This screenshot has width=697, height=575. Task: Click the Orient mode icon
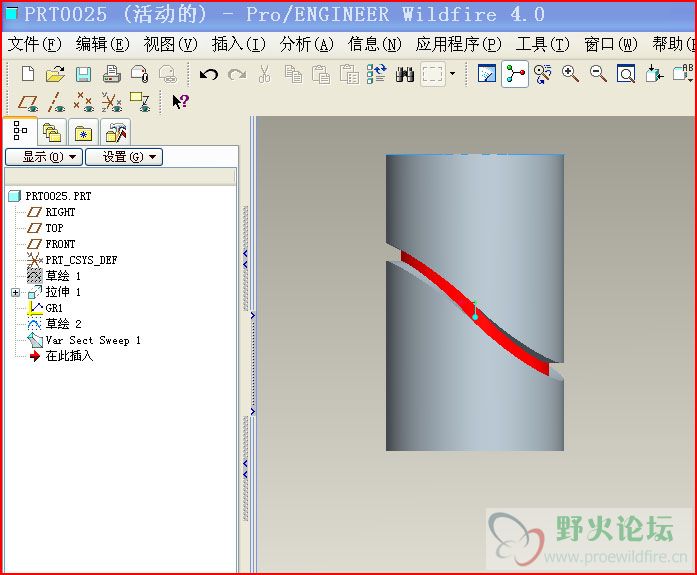pos(543,74)
